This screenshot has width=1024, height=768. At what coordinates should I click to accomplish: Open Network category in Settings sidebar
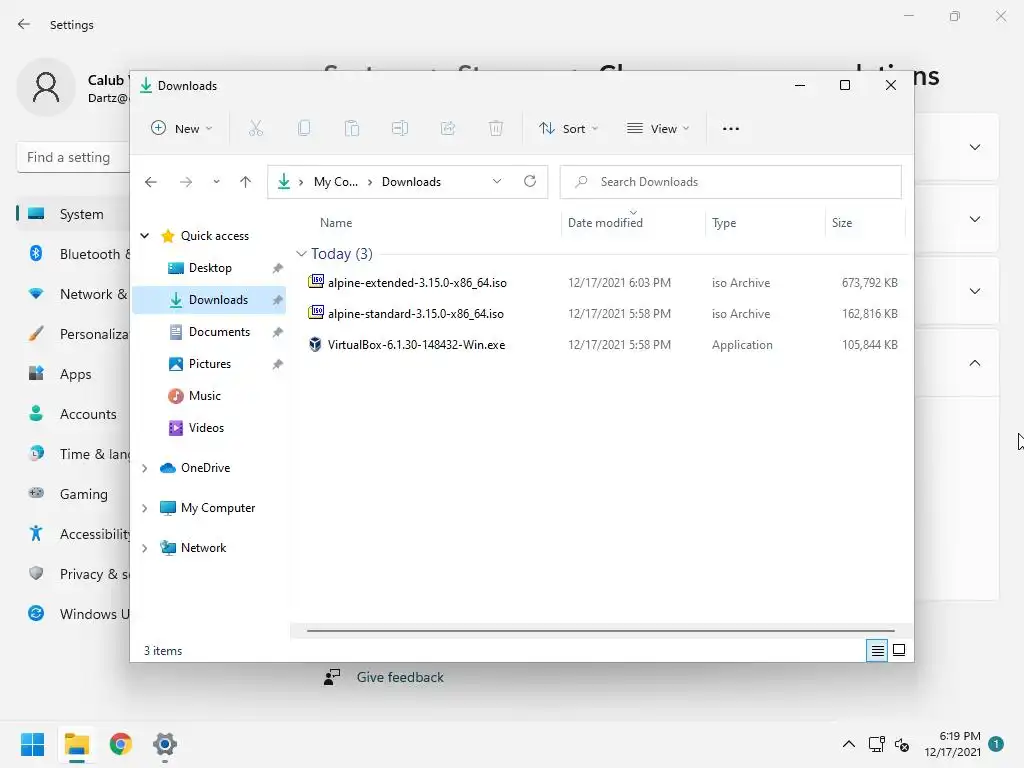[73, 295]
